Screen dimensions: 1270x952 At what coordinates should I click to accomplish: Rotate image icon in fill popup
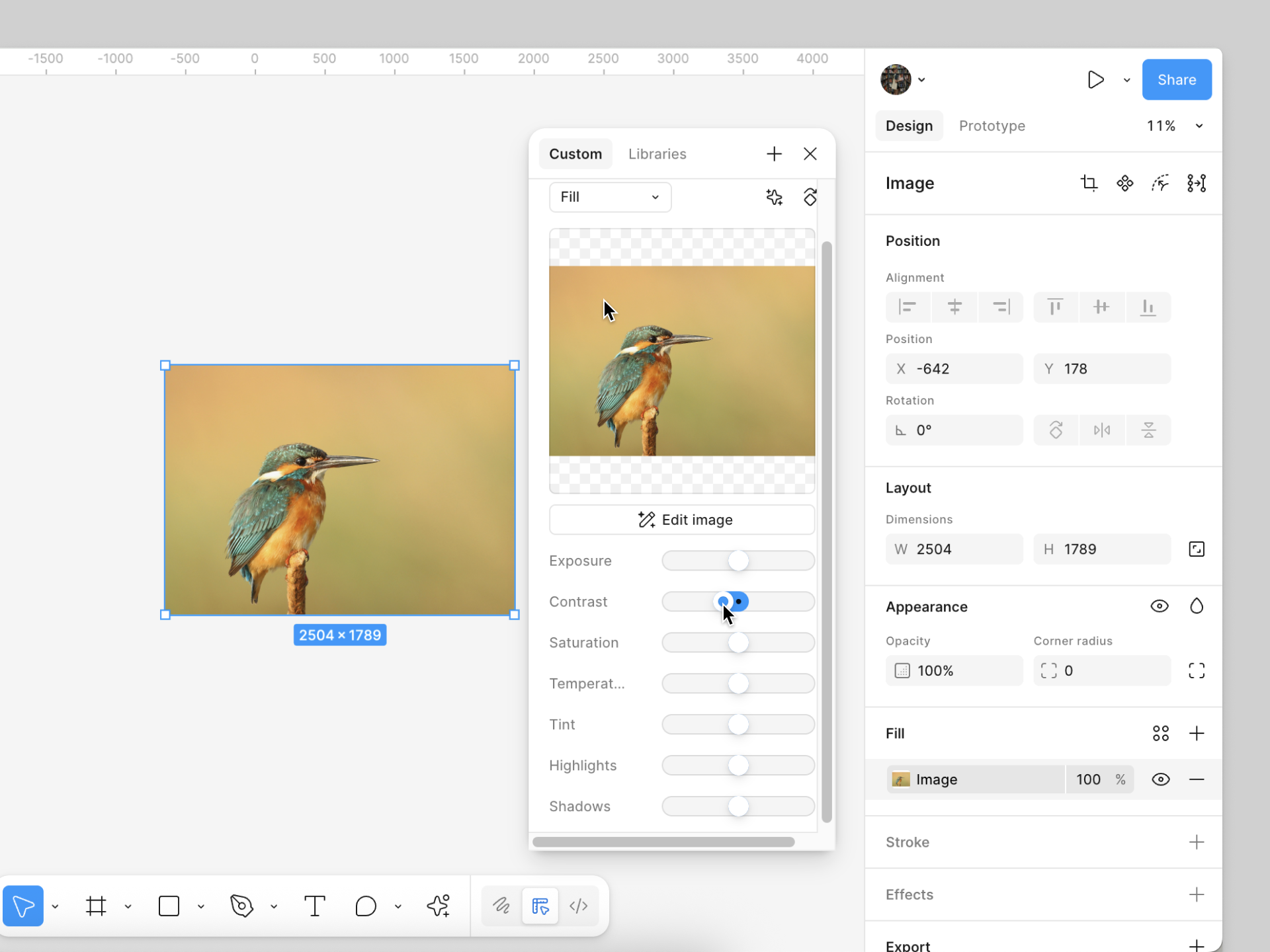tap(810, 197)
